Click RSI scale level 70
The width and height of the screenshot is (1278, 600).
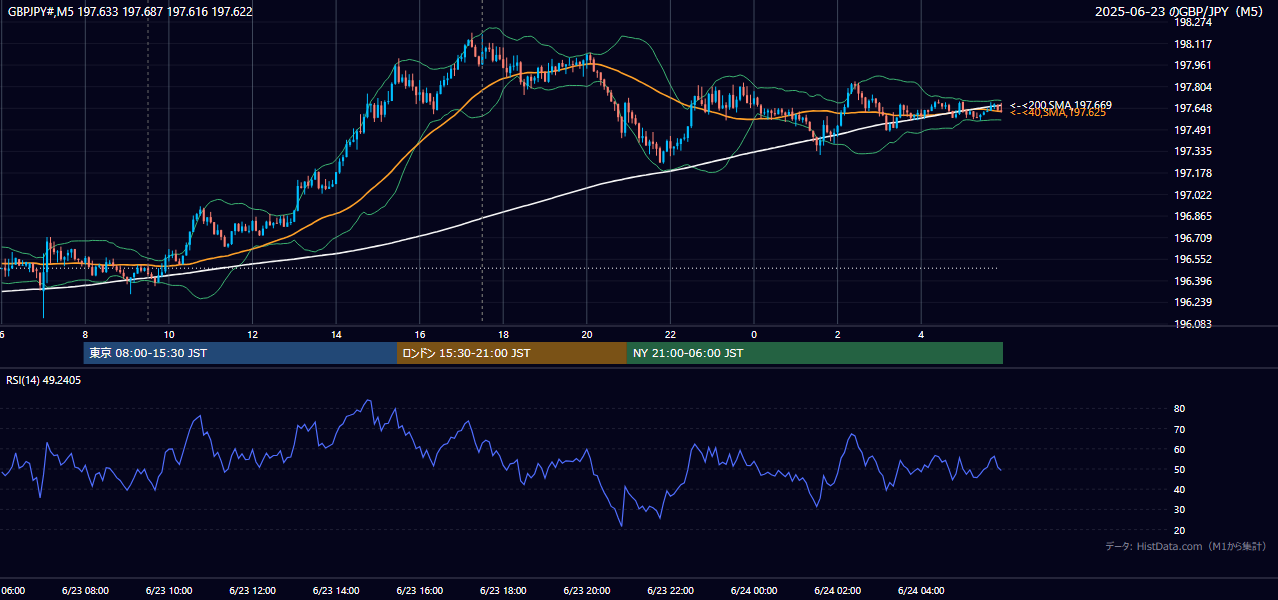click(x=1179, y=429)
